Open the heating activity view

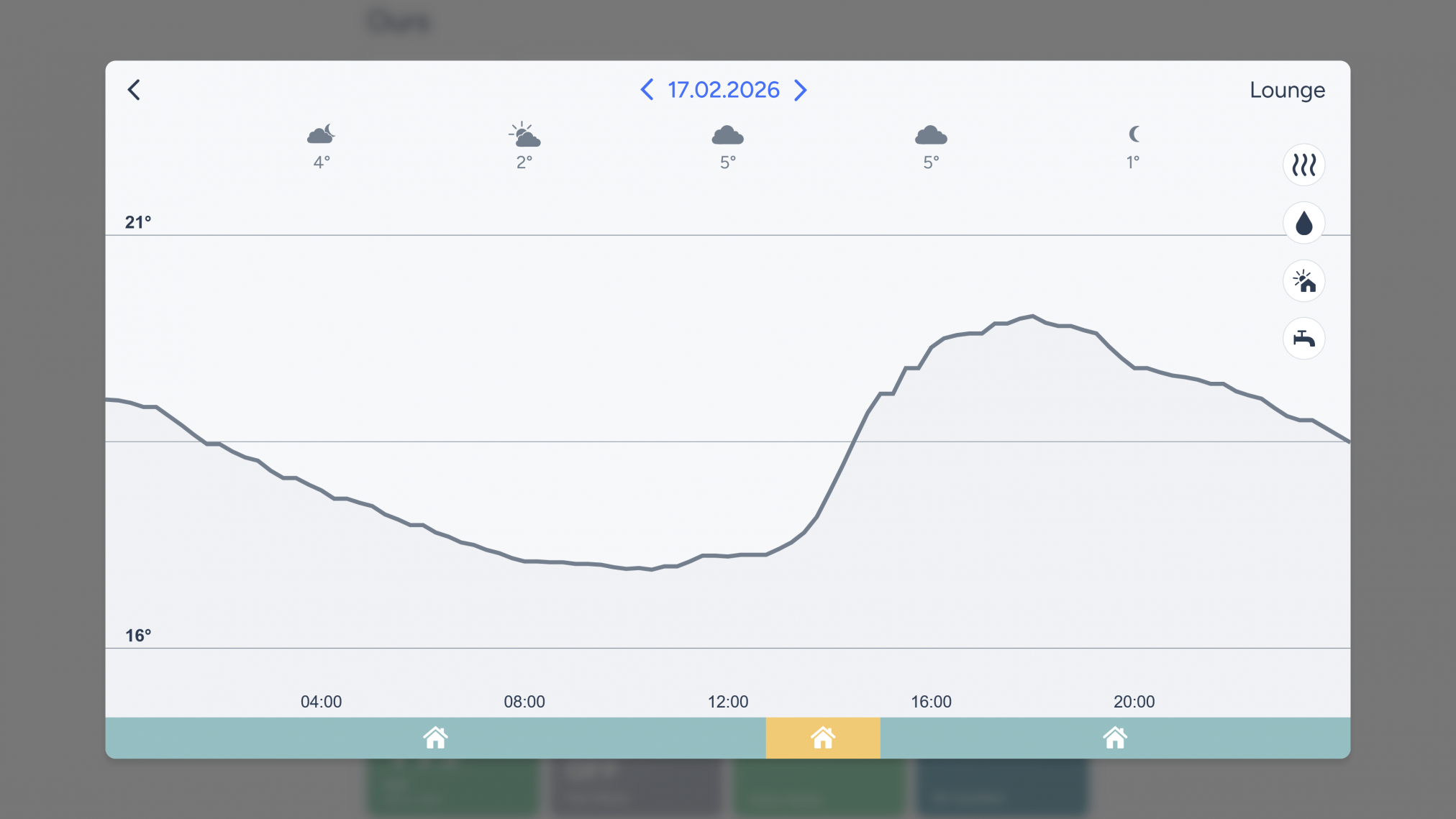coord(1303,165)
